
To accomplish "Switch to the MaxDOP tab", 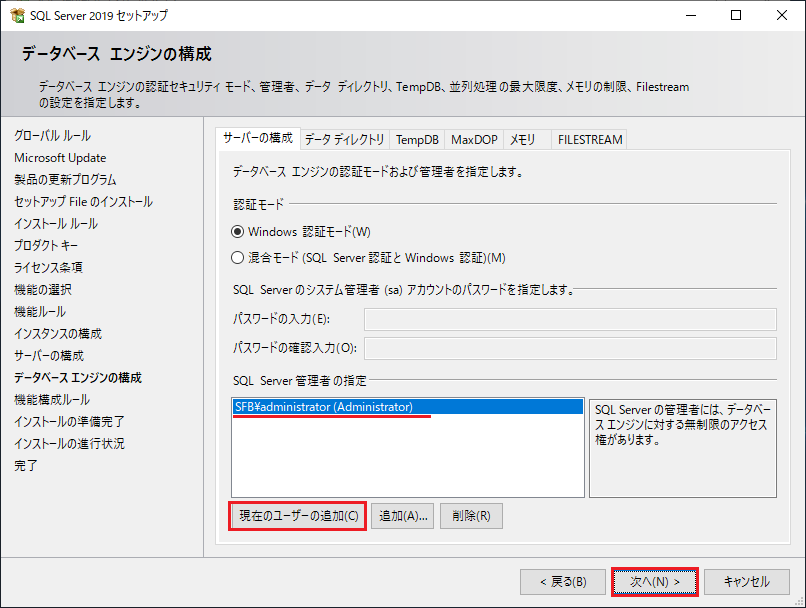I will (x=473, y=139).
